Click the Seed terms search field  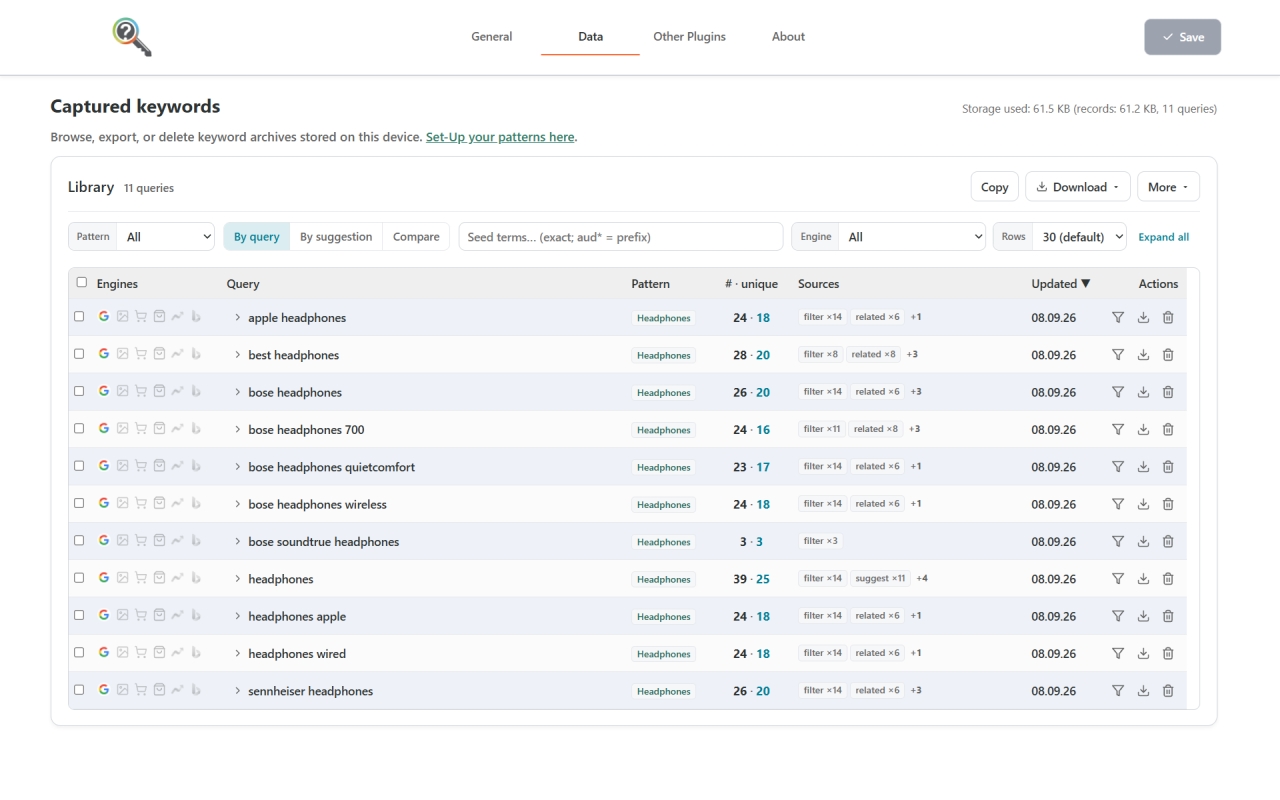coord(621,237)
